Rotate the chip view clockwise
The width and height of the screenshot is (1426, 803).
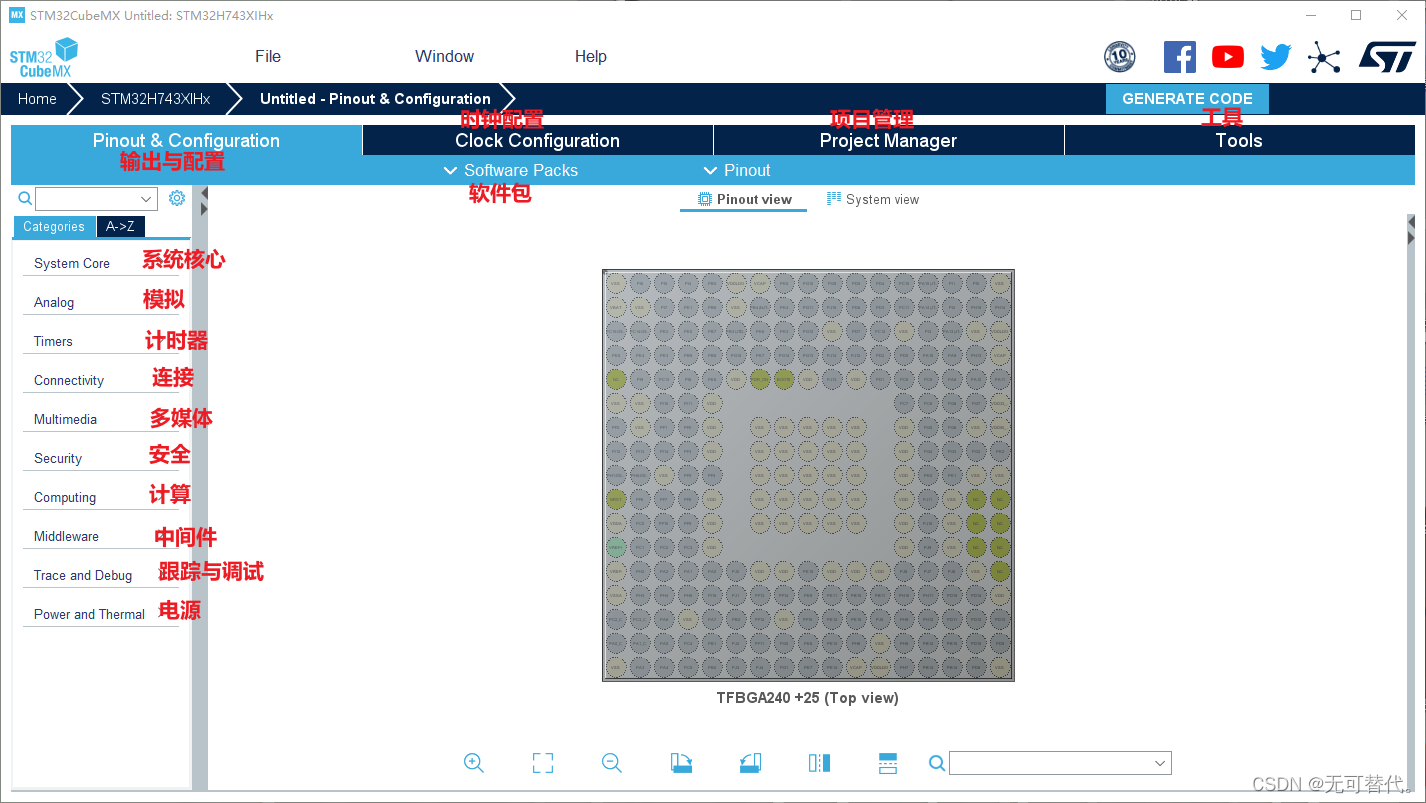[x=681, y=762]
